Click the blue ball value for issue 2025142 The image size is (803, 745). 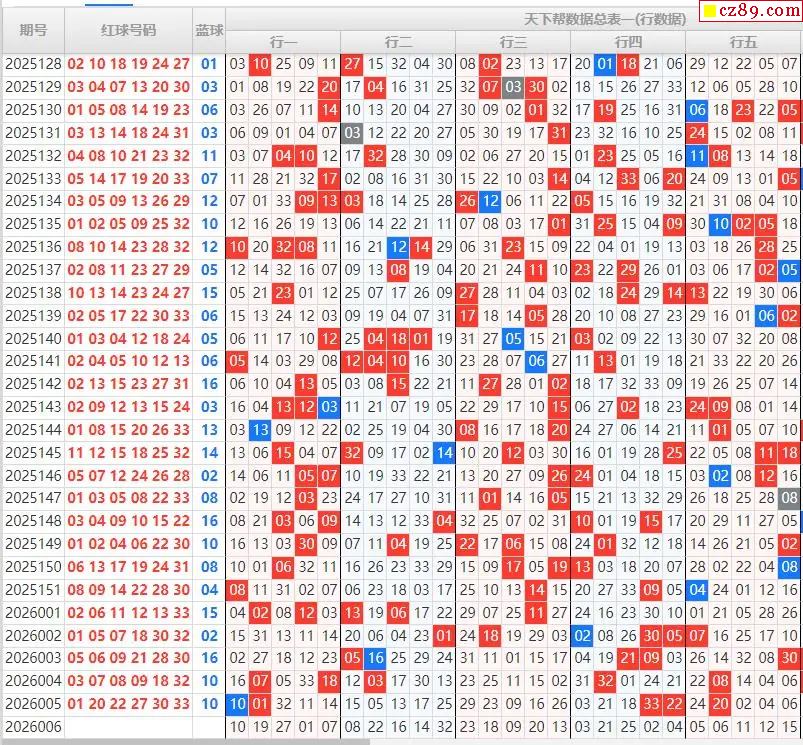209,384
